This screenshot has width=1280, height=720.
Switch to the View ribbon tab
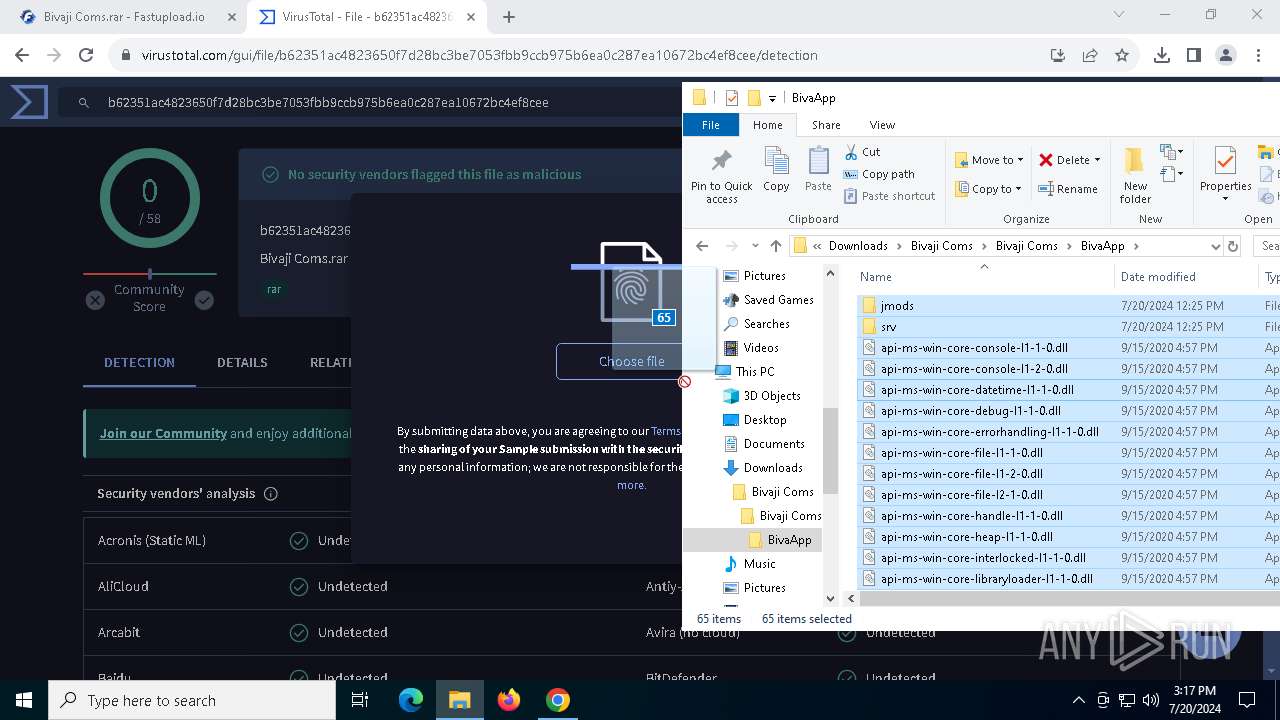click(882, 125)
